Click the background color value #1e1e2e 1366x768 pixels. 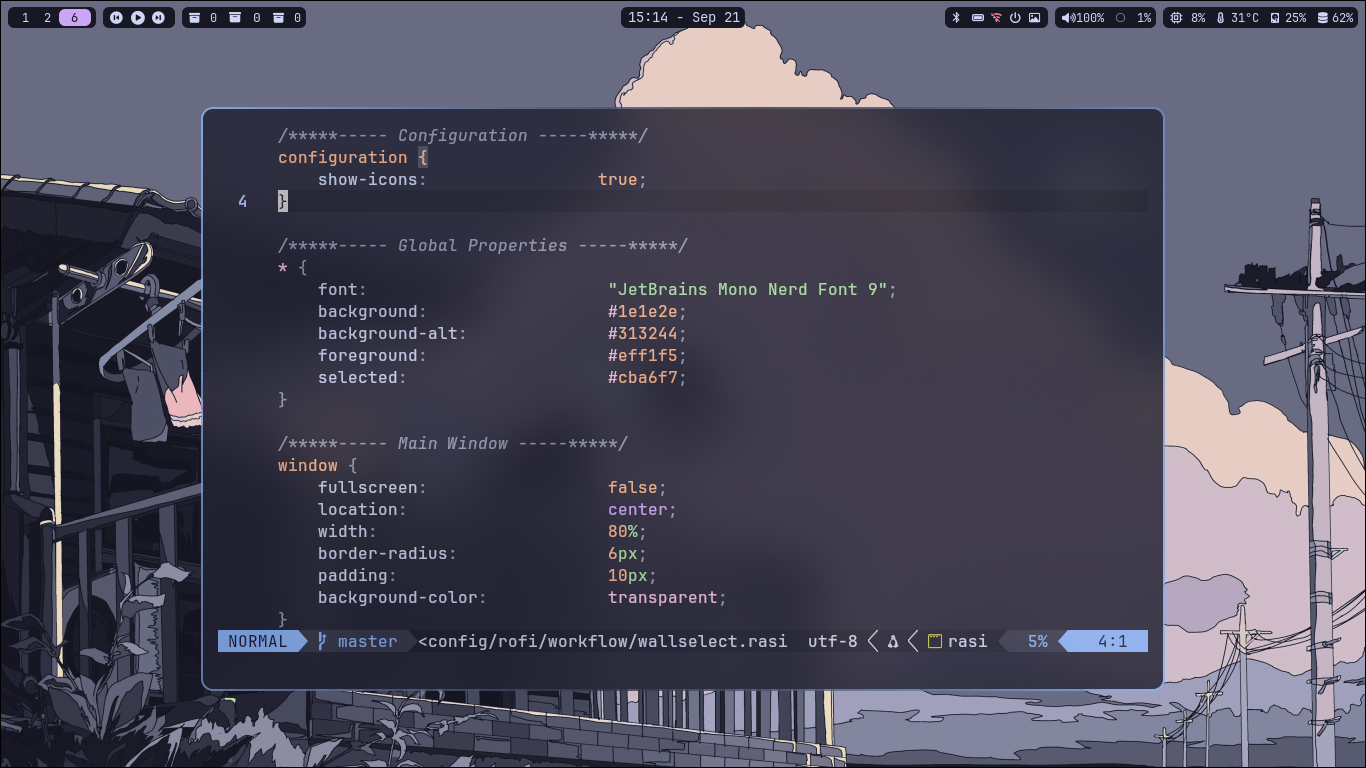click(643, 311)
